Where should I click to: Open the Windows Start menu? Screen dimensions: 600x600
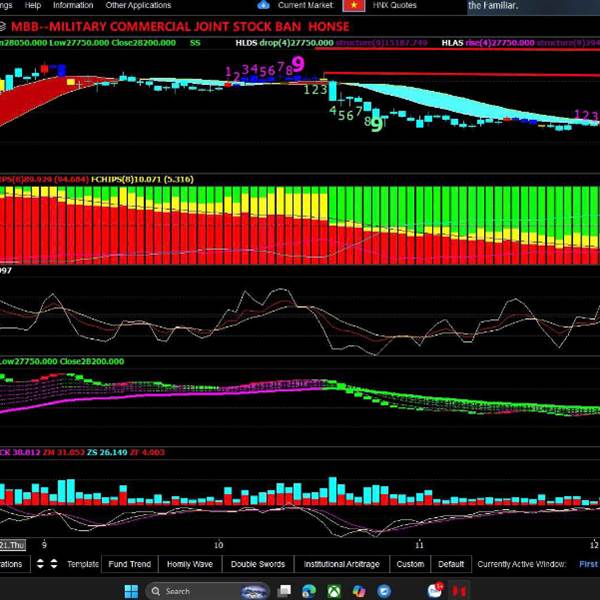[131, 591]
